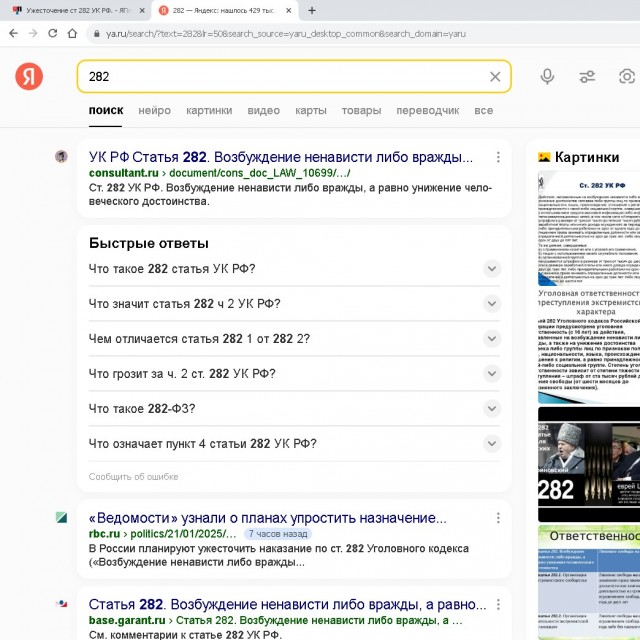Clear the search field with X icon
Viewport: 640px width, 640px height.
pyautogui.click(x=495, y=76)
